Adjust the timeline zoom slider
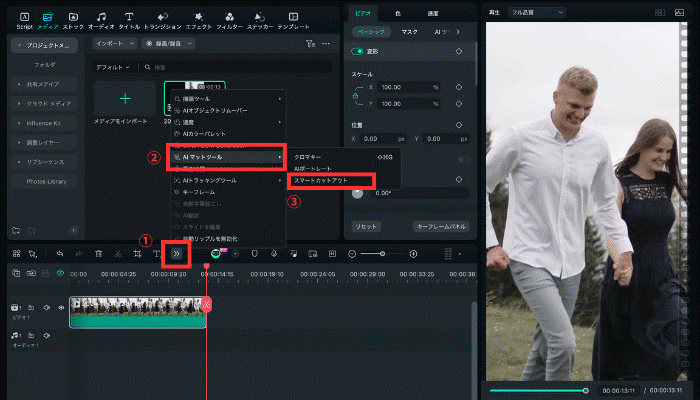Image resolution: width=700 pixels, height=400 pixels. click(383, 254)
